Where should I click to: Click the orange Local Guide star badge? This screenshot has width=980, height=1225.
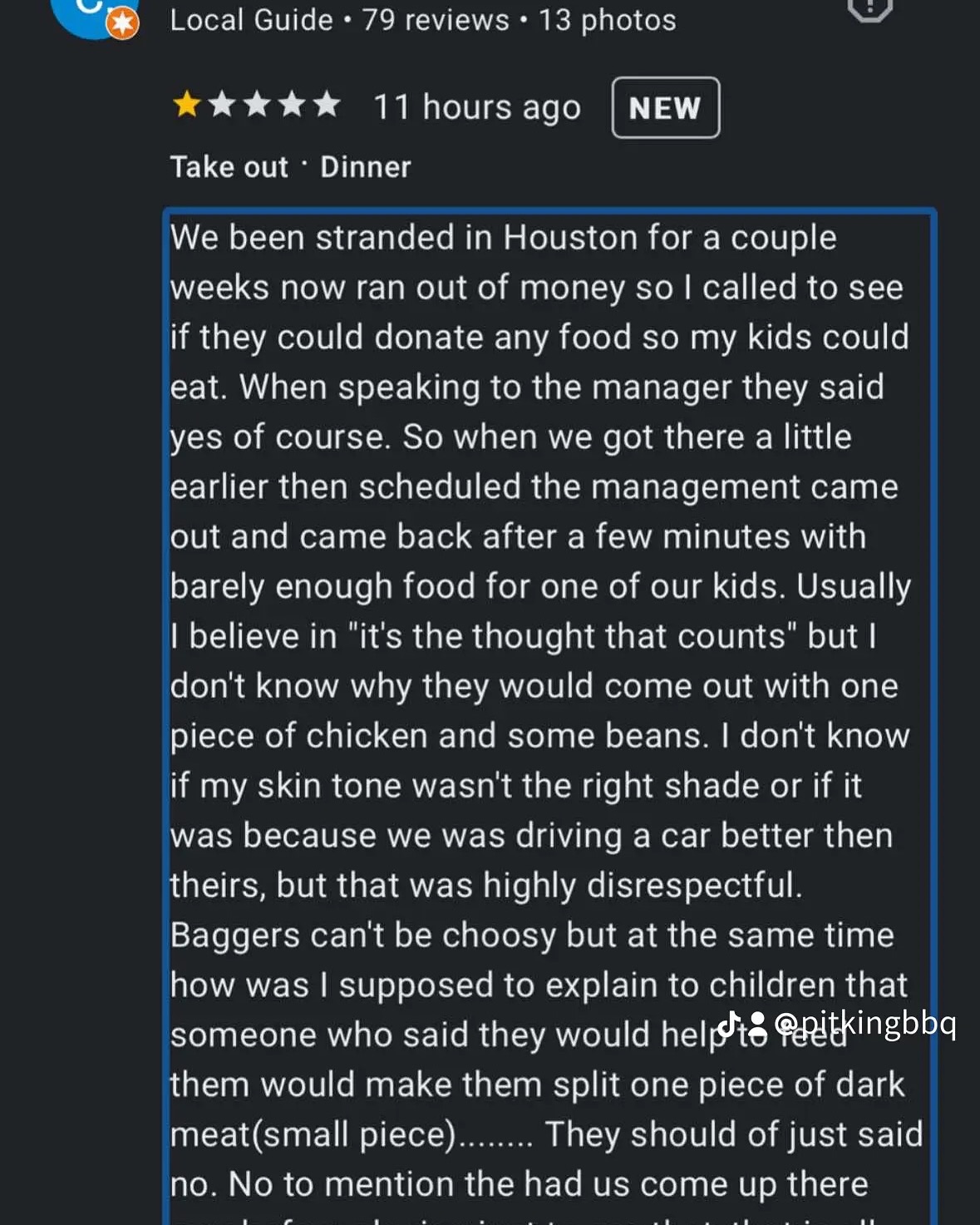pos(123,24)
